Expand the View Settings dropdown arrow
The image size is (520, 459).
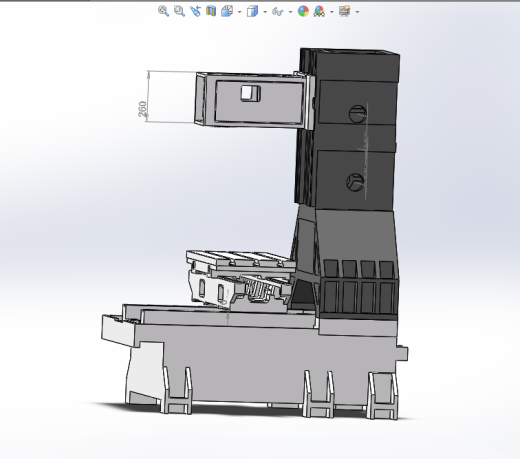tap(357, 12)
